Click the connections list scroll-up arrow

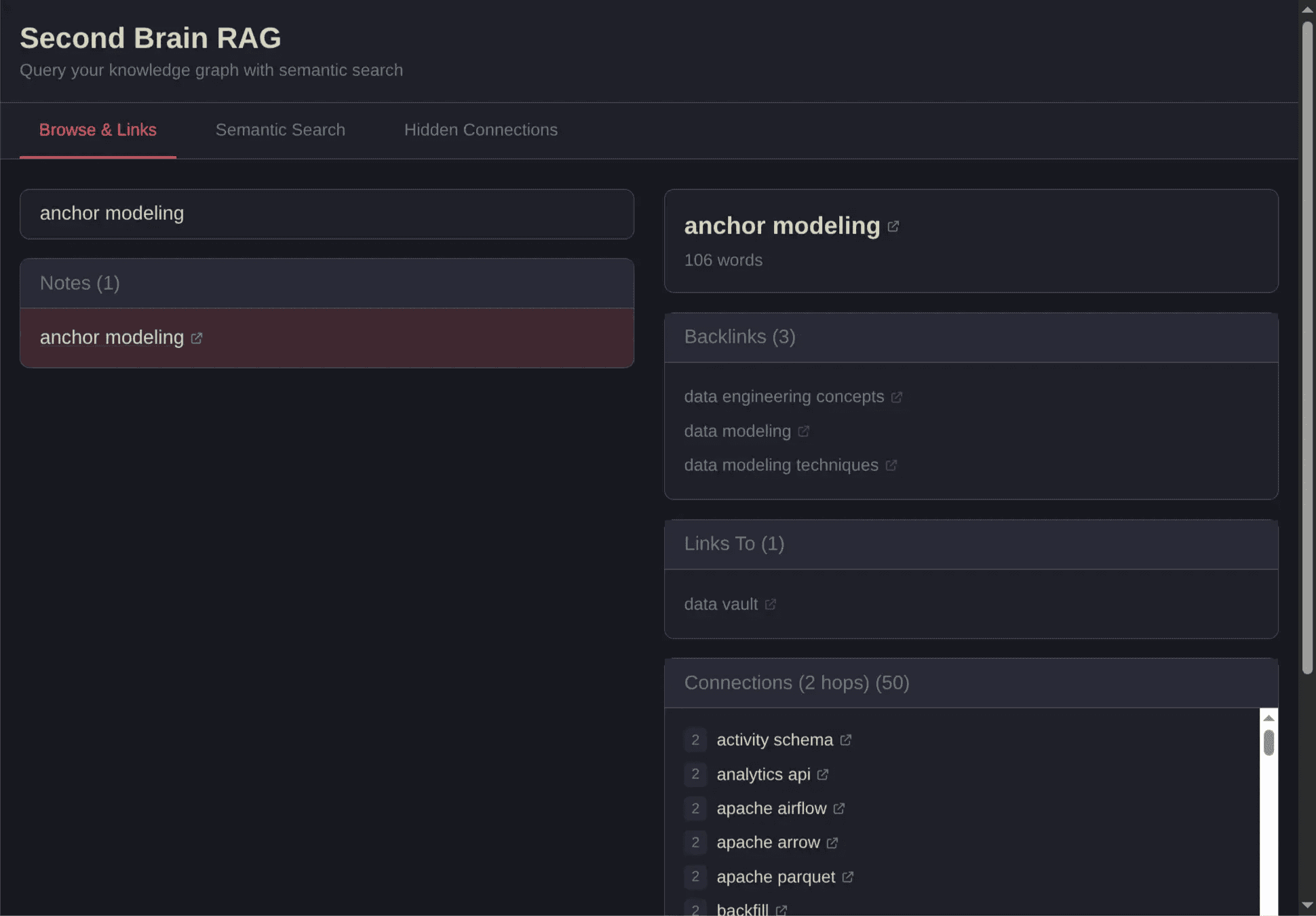(1269, 718)
